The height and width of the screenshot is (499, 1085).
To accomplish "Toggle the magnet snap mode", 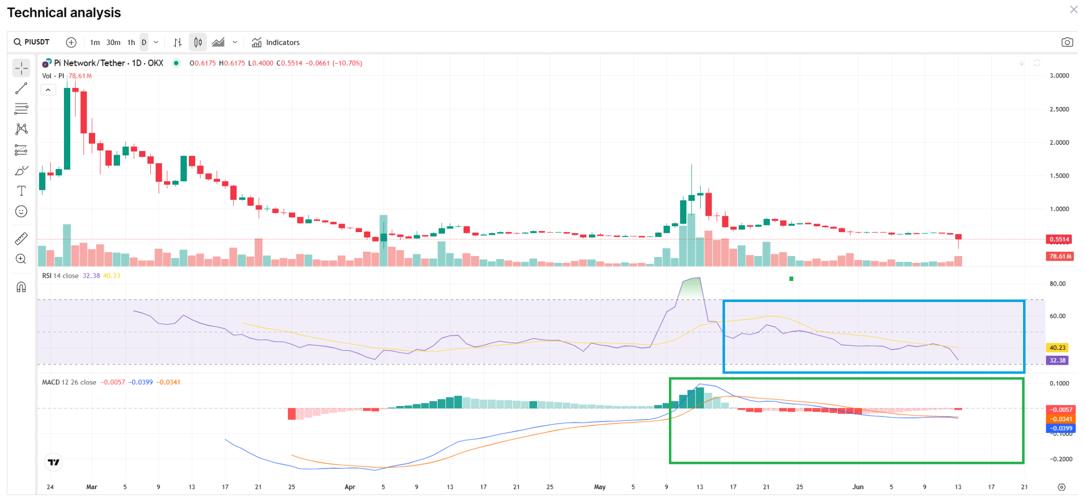I will [x=21, y=287].
